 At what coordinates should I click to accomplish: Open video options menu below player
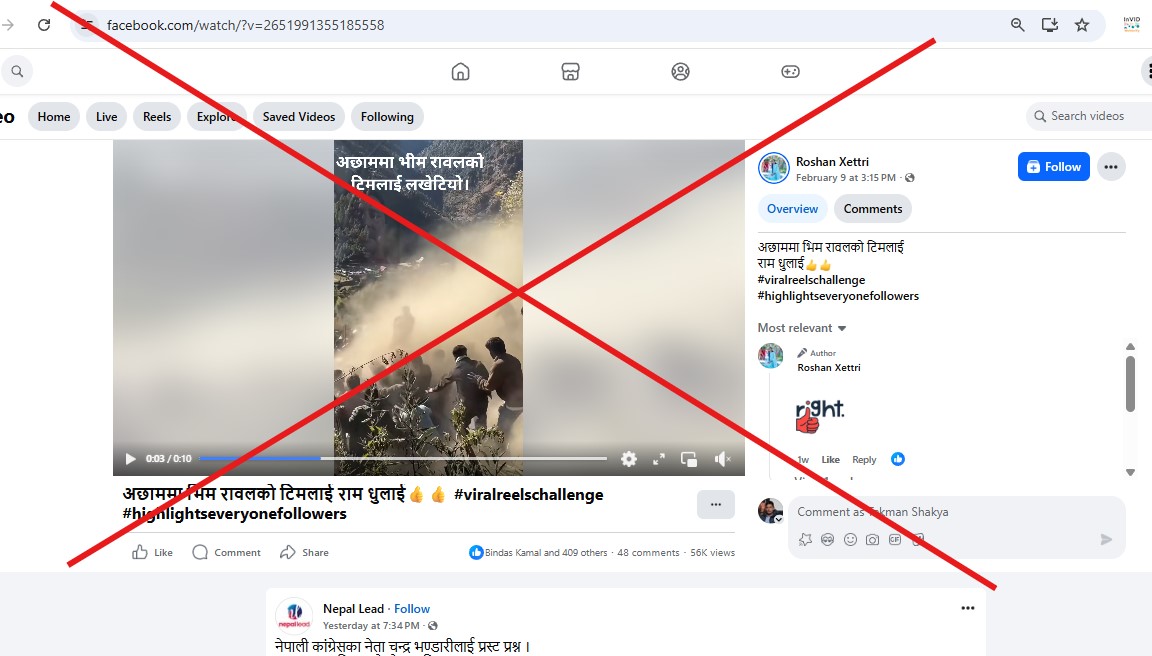pyautogui.click(x=715, y=505)
